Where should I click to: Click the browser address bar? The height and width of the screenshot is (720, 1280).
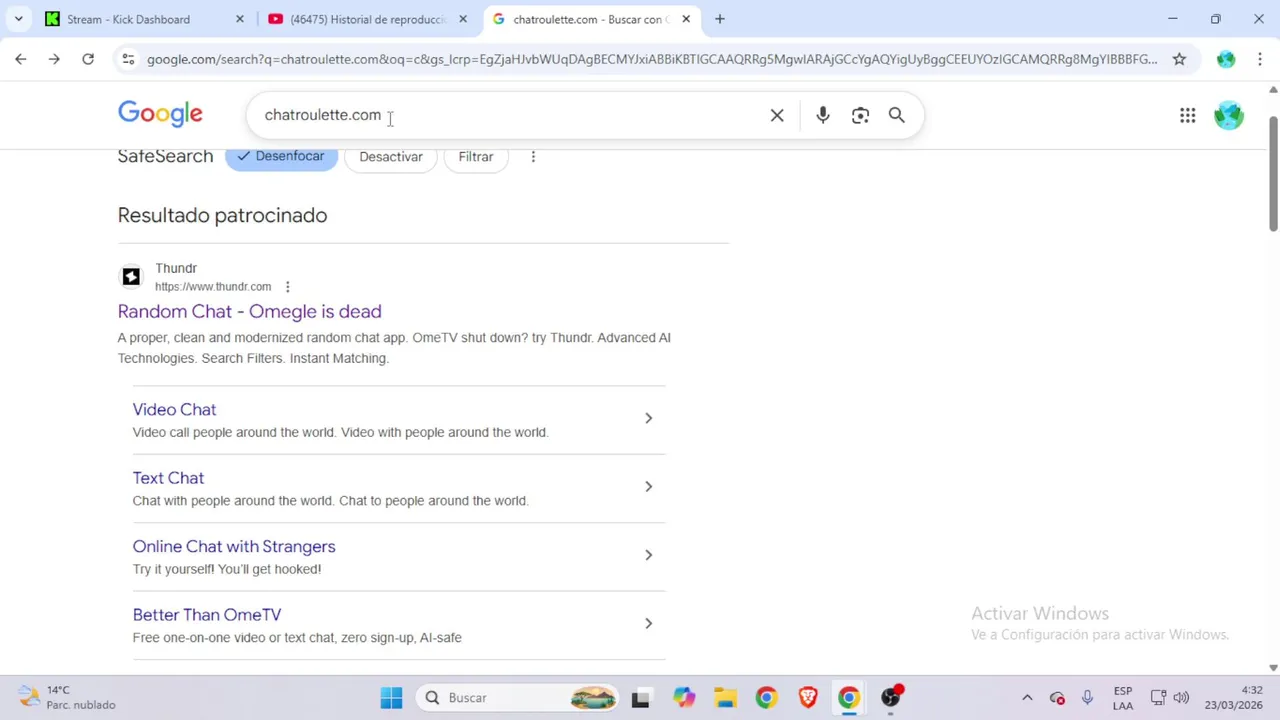point(652,59)
